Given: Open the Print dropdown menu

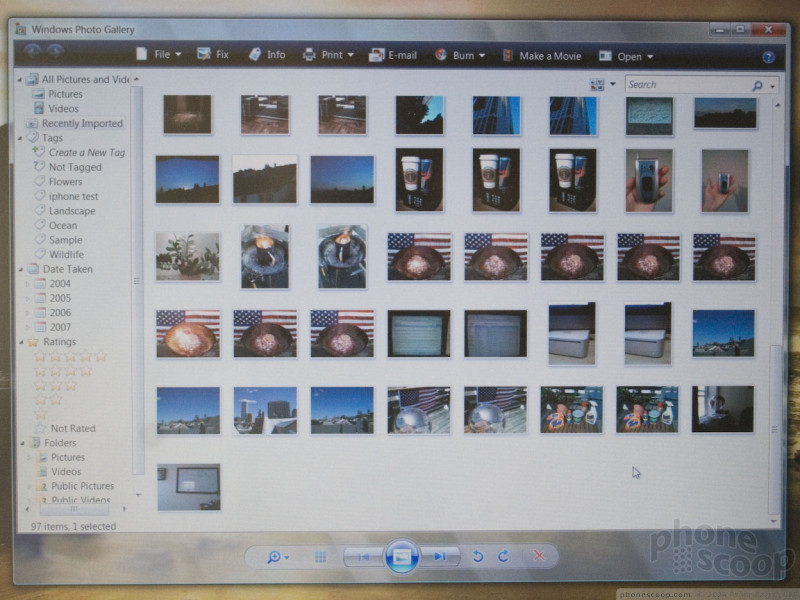Looking at the screenshot, I should click(328, 55).
